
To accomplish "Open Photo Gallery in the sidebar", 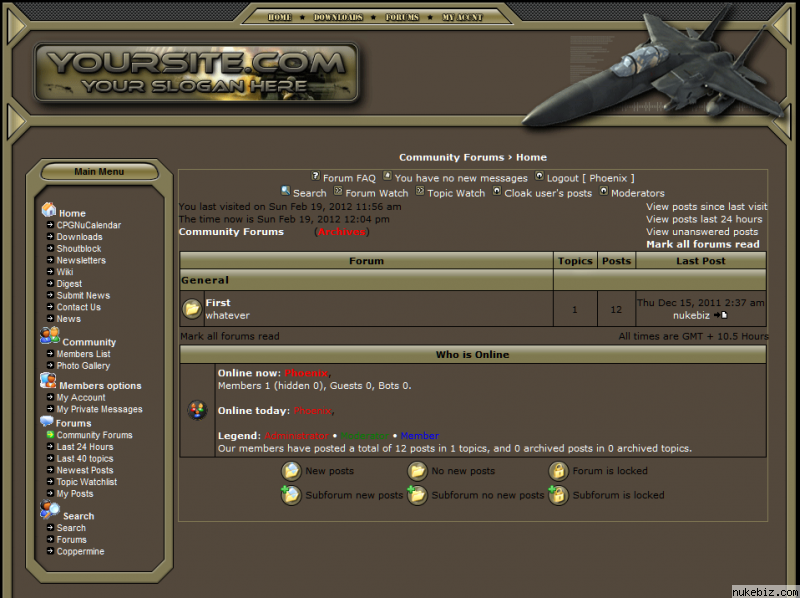I will pyautogui.click(x=83, y=366).
